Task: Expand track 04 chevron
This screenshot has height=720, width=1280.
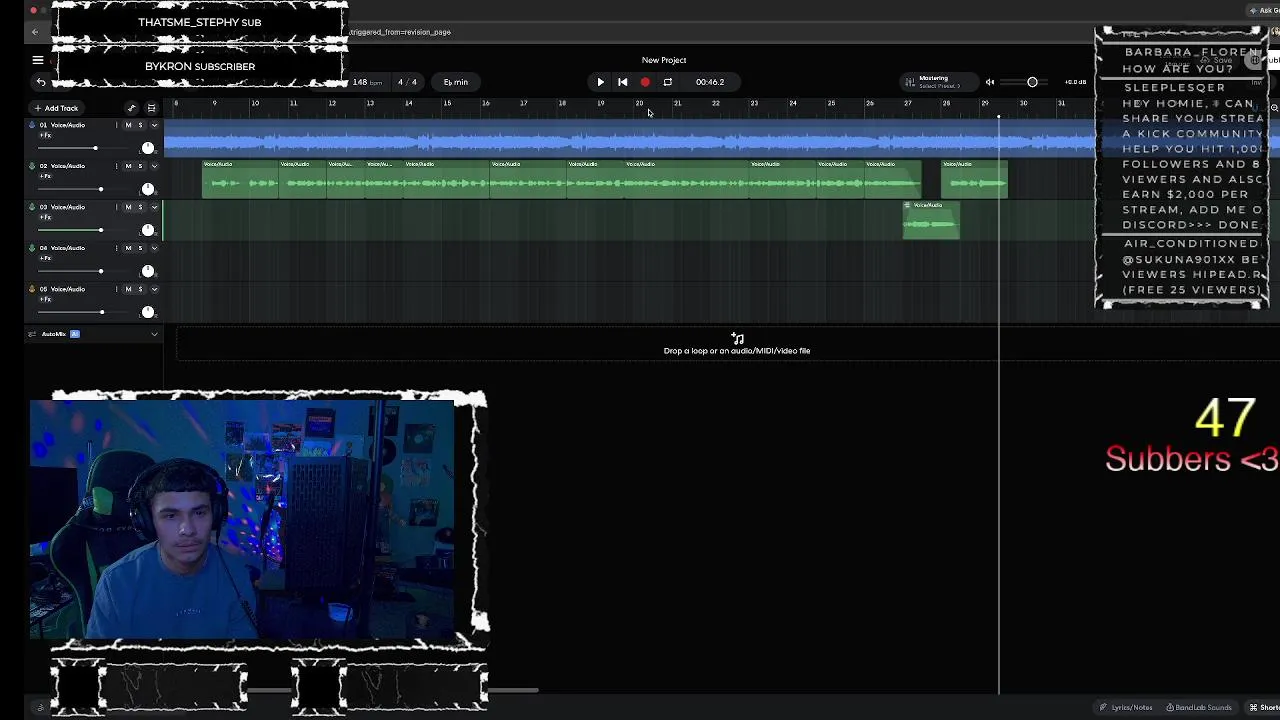Action: [154, 248]
